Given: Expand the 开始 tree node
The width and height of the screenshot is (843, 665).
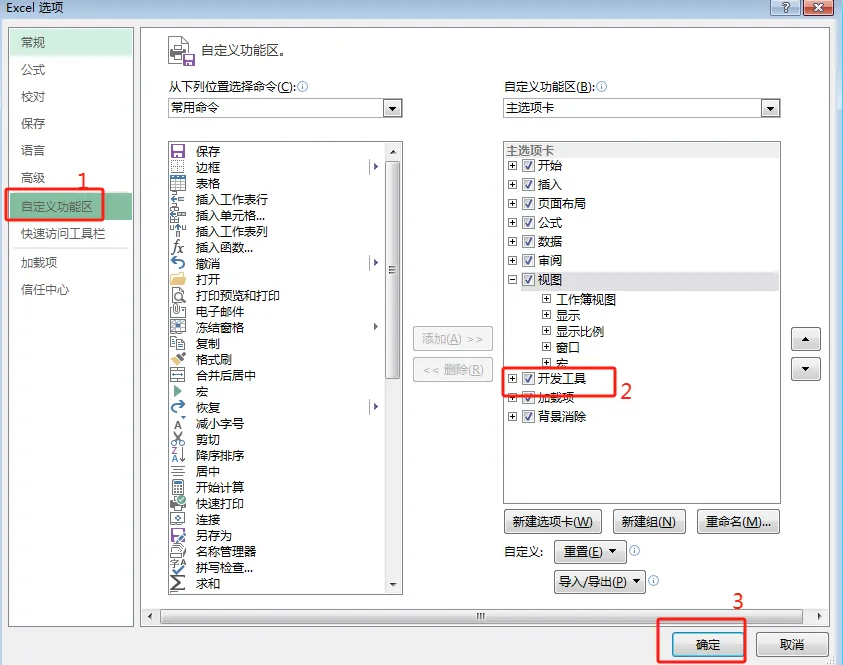Looking at the screenshot, I should [x=512, y=166].
